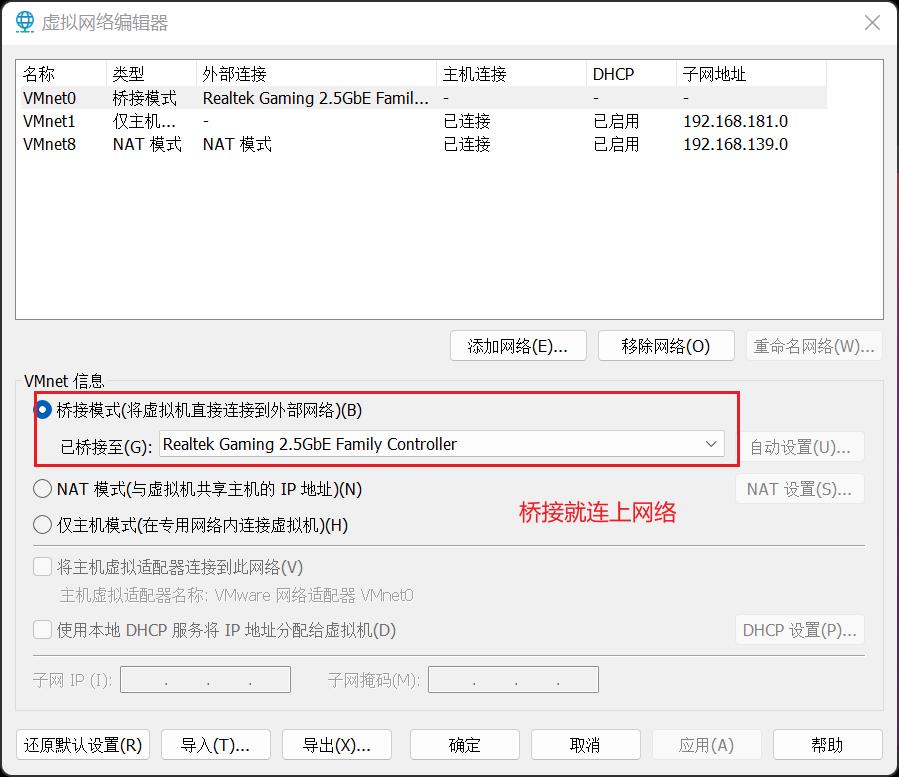Click the 仅主机... type cell of VMnet1
Screen dimensions: 899x777
144,121
